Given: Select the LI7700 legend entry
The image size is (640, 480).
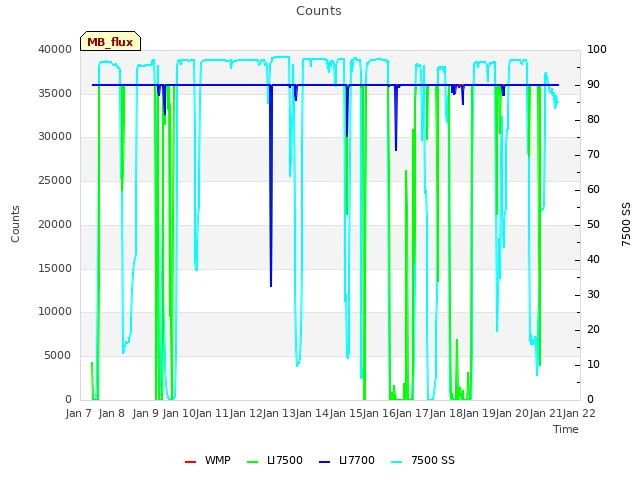Looking at the screenshot, I should [x=347, y=460].
